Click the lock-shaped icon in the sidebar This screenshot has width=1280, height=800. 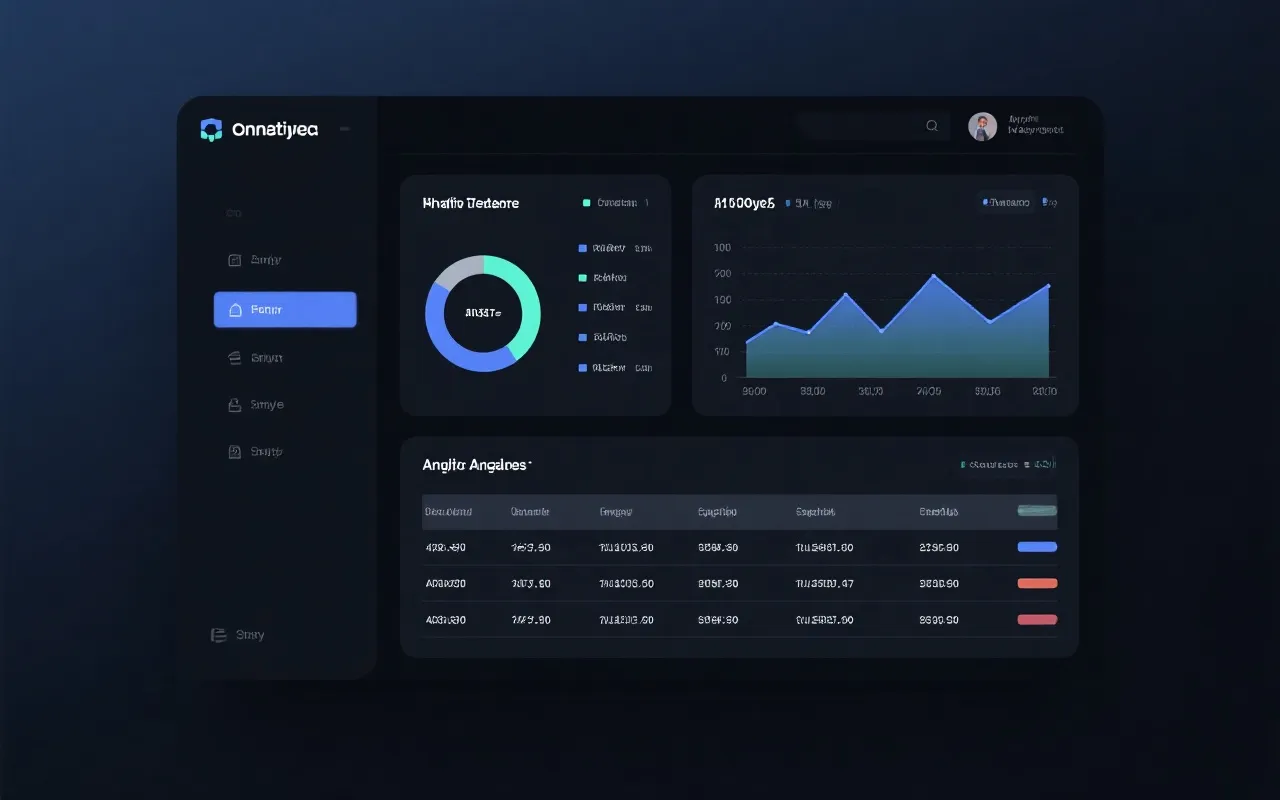[x=235, y=405]
